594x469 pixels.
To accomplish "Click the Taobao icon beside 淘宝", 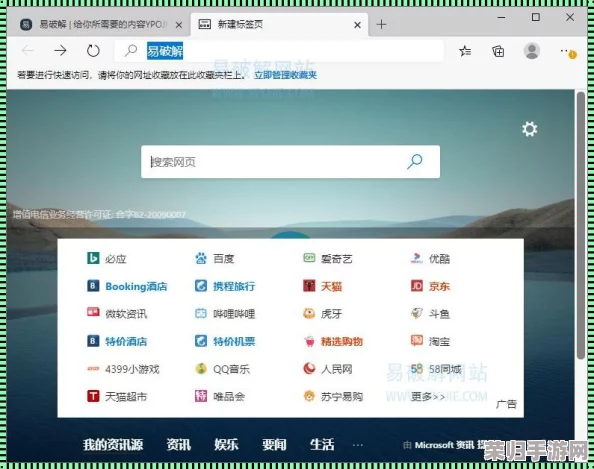I will 417,341.
